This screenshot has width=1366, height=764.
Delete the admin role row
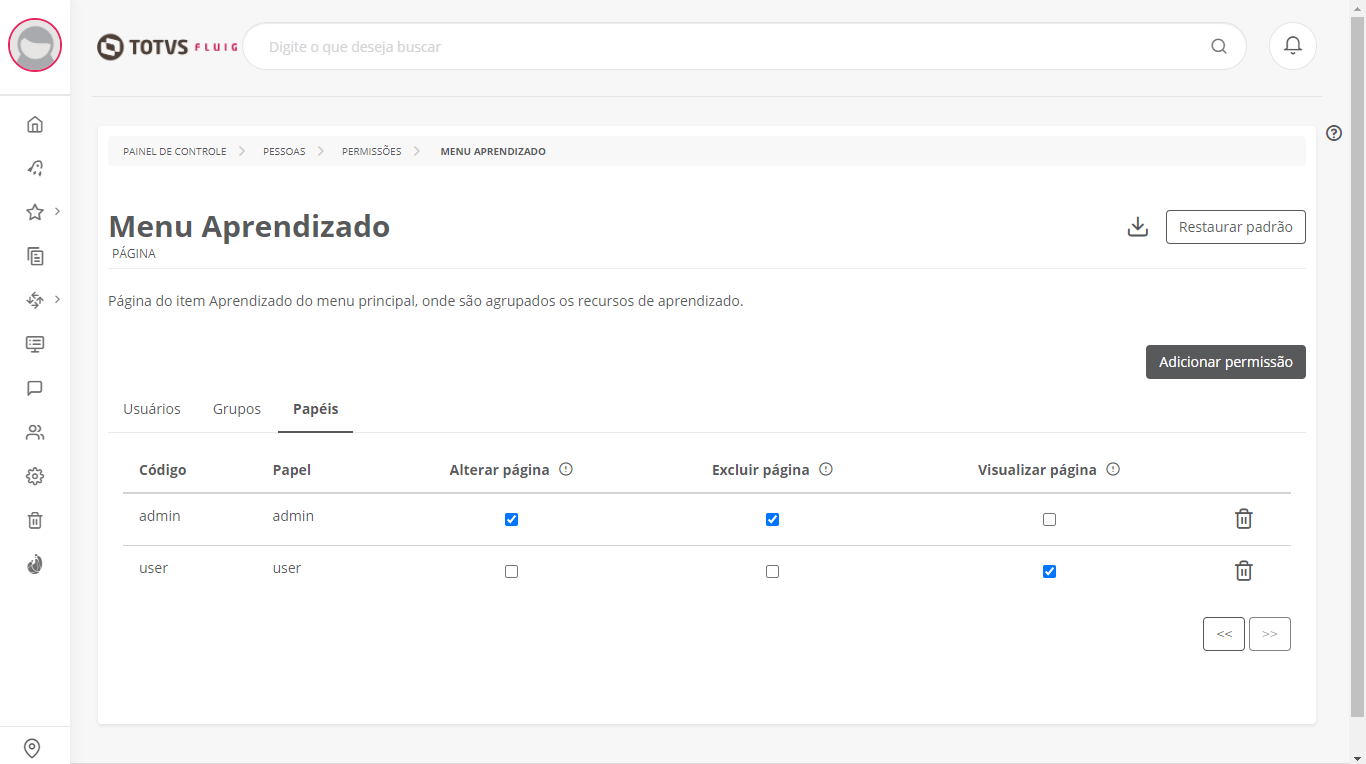(x=1243, y=519)
